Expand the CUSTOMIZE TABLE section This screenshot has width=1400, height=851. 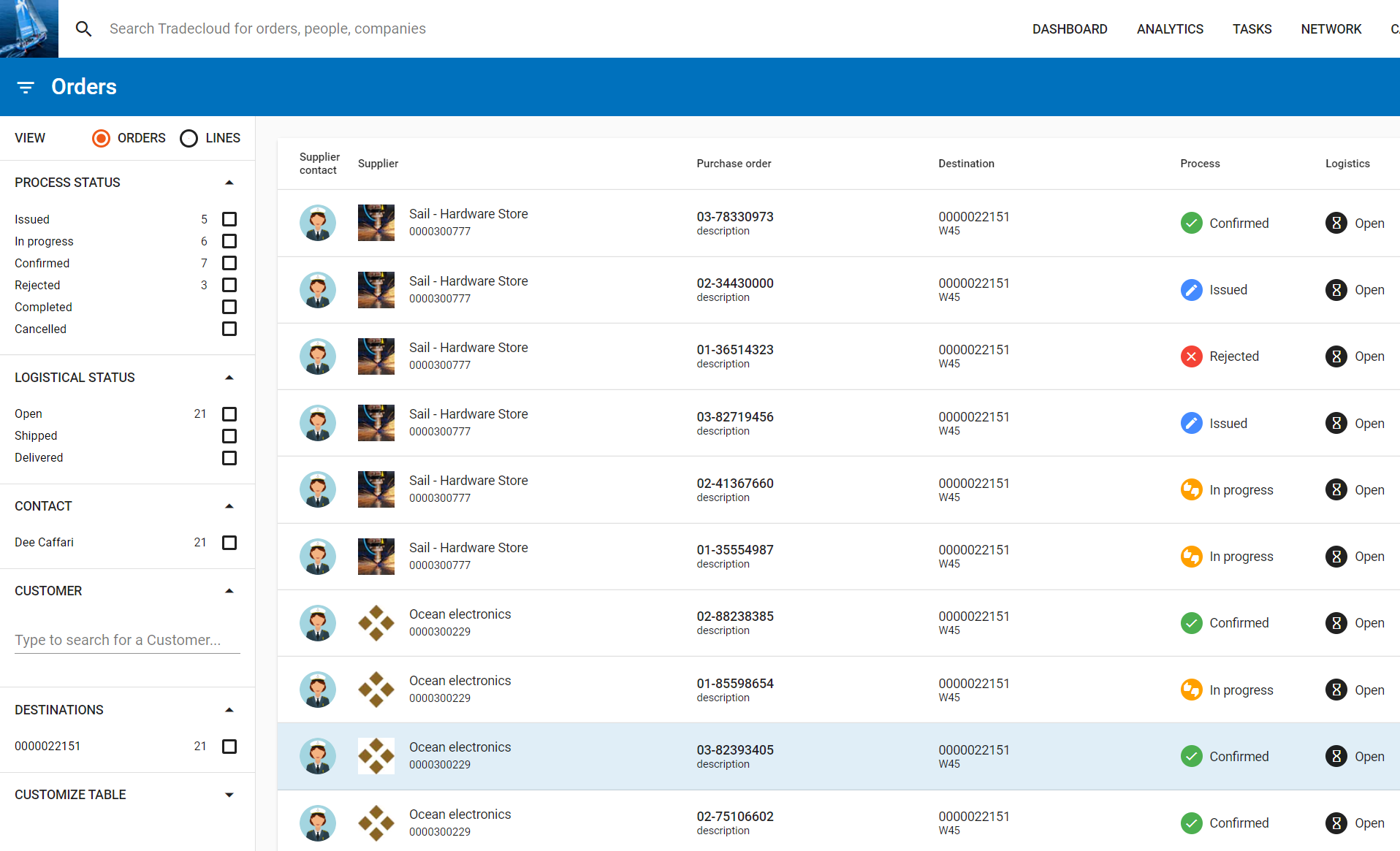[229, 795]
